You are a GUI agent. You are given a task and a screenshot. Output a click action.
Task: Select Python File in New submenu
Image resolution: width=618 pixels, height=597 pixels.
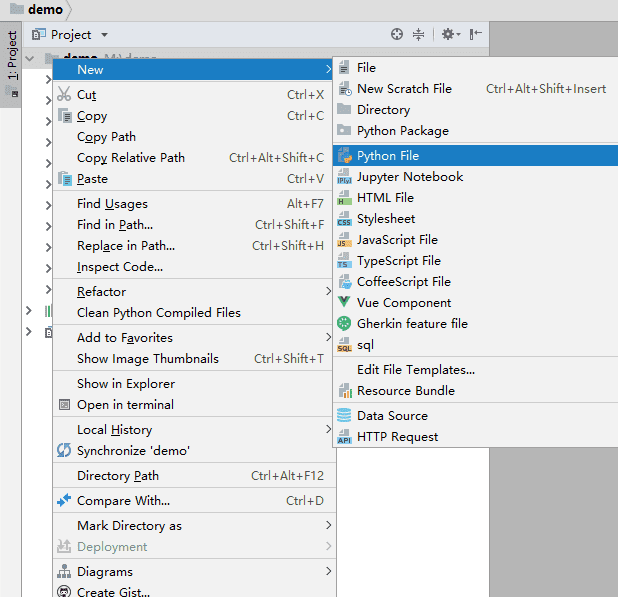475,155
